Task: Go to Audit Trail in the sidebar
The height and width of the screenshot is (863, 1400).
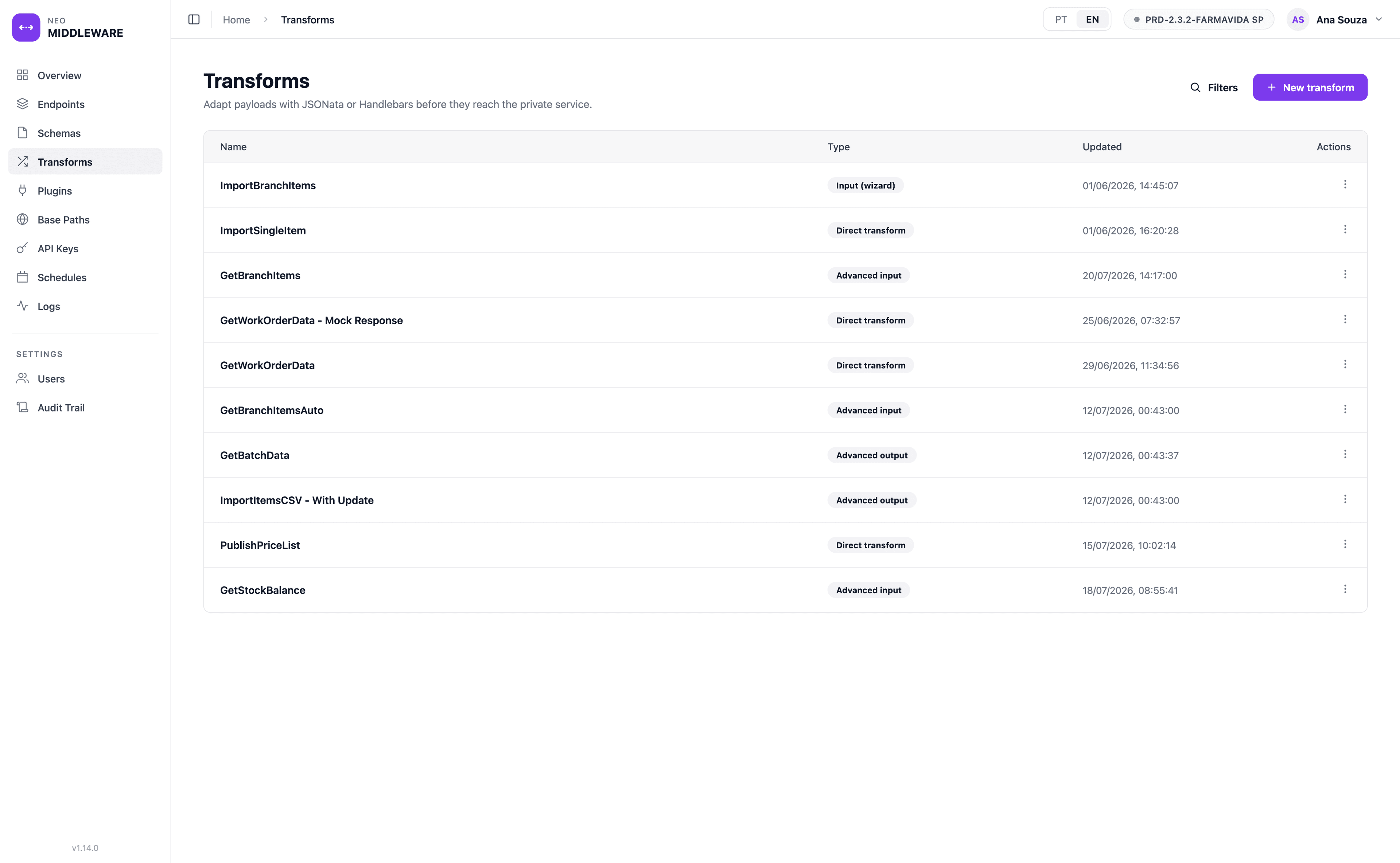Action: [85, 408]
